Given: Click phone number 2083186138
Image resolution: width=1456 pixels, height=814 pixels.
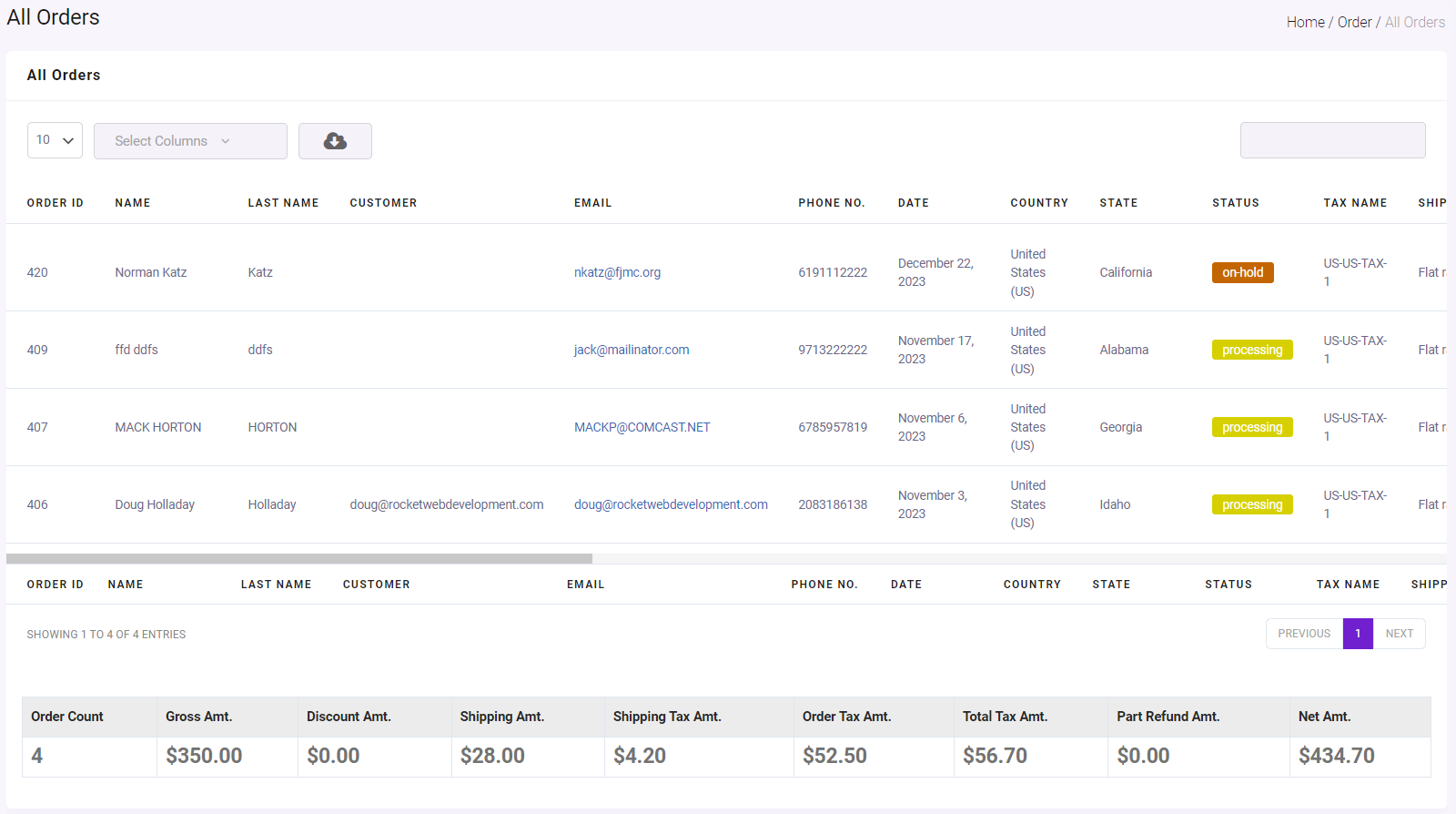Looking at the screenshot, I should tap(833, 504).
